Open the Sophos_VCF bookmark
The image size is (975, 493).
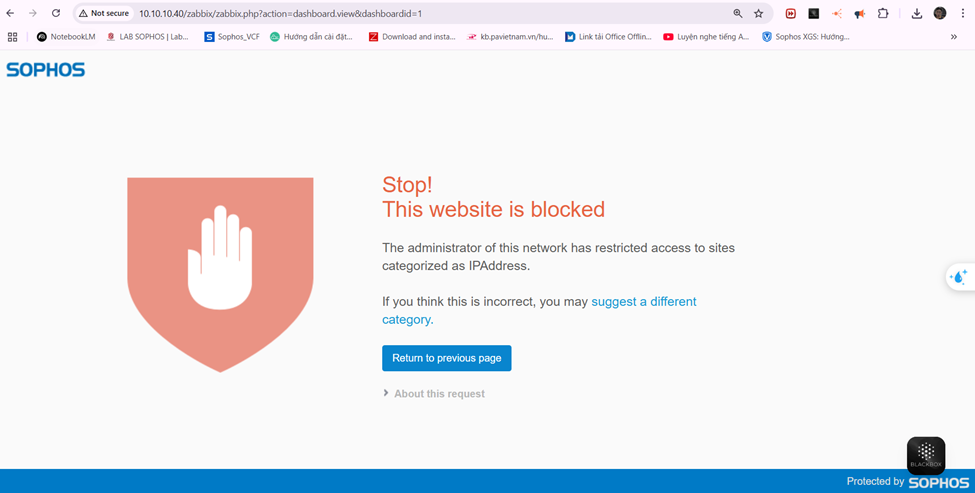click(x=231, y=37)
